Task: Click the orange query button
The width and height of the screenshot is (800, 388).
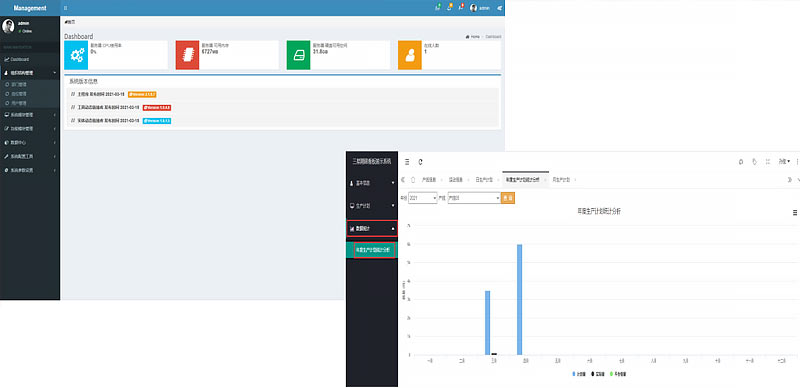Action: point(508,198)
